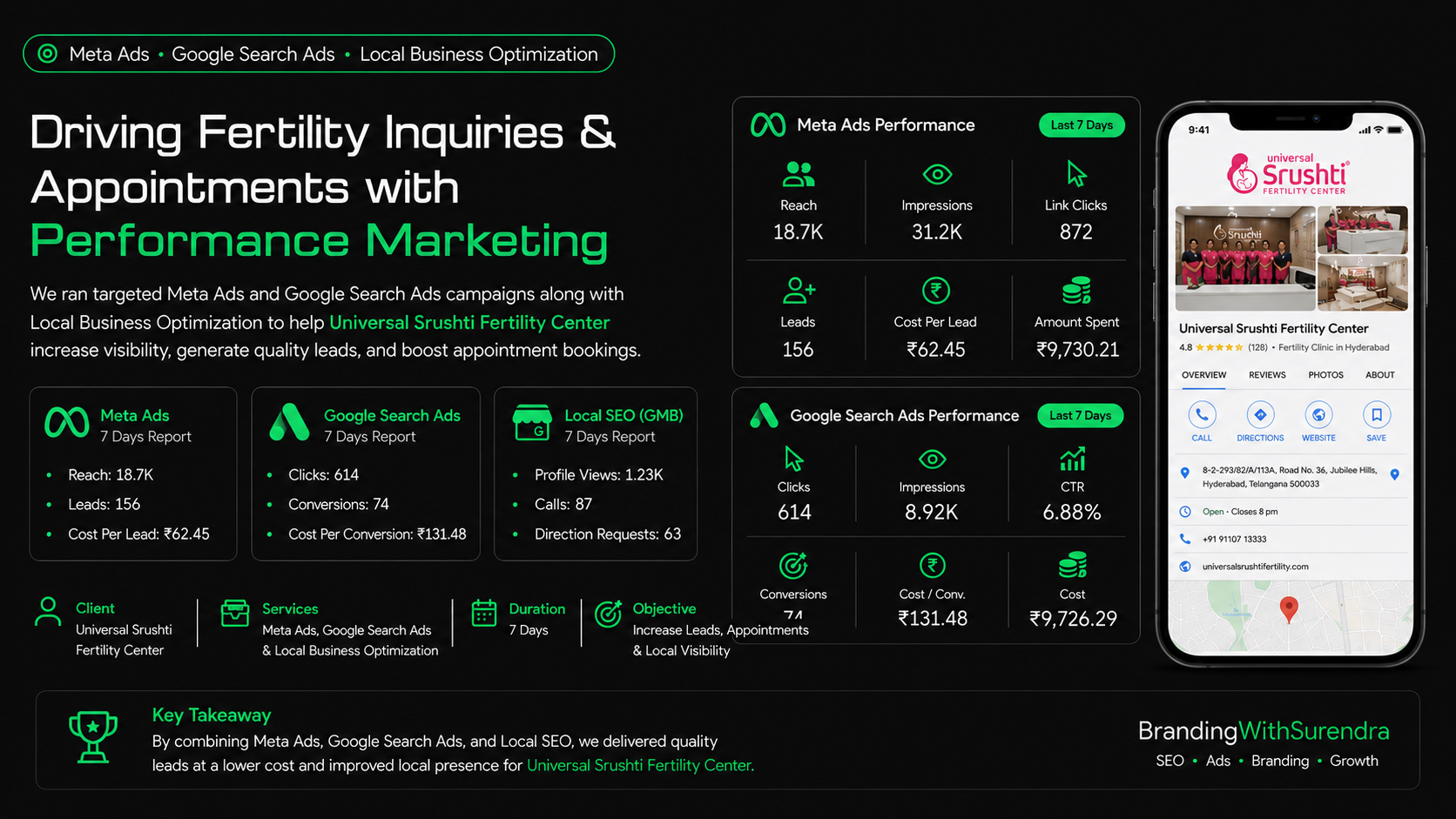
Task: Click the Impressions eye icon in Google Search panel
Action: click(932, 459)
